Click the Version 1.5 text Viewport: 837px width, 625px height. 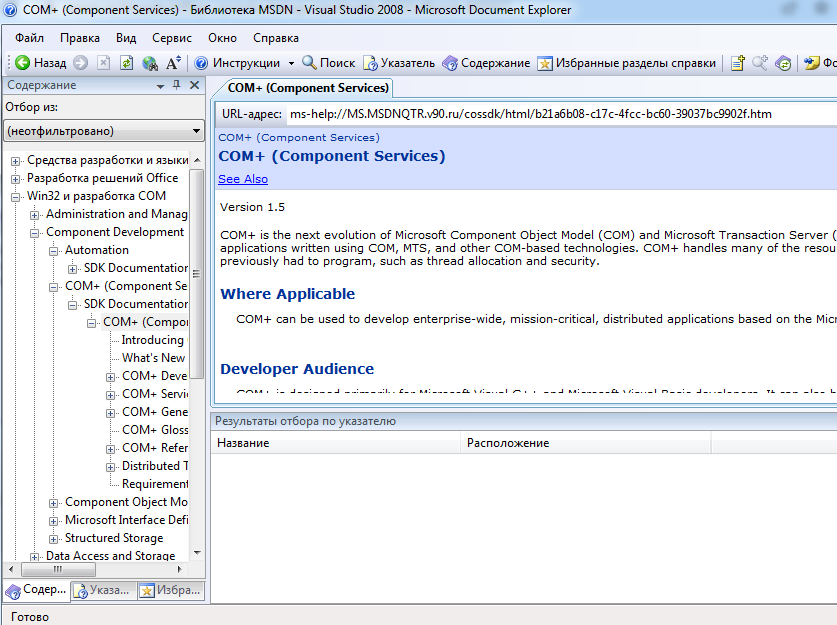click(252, 207)
